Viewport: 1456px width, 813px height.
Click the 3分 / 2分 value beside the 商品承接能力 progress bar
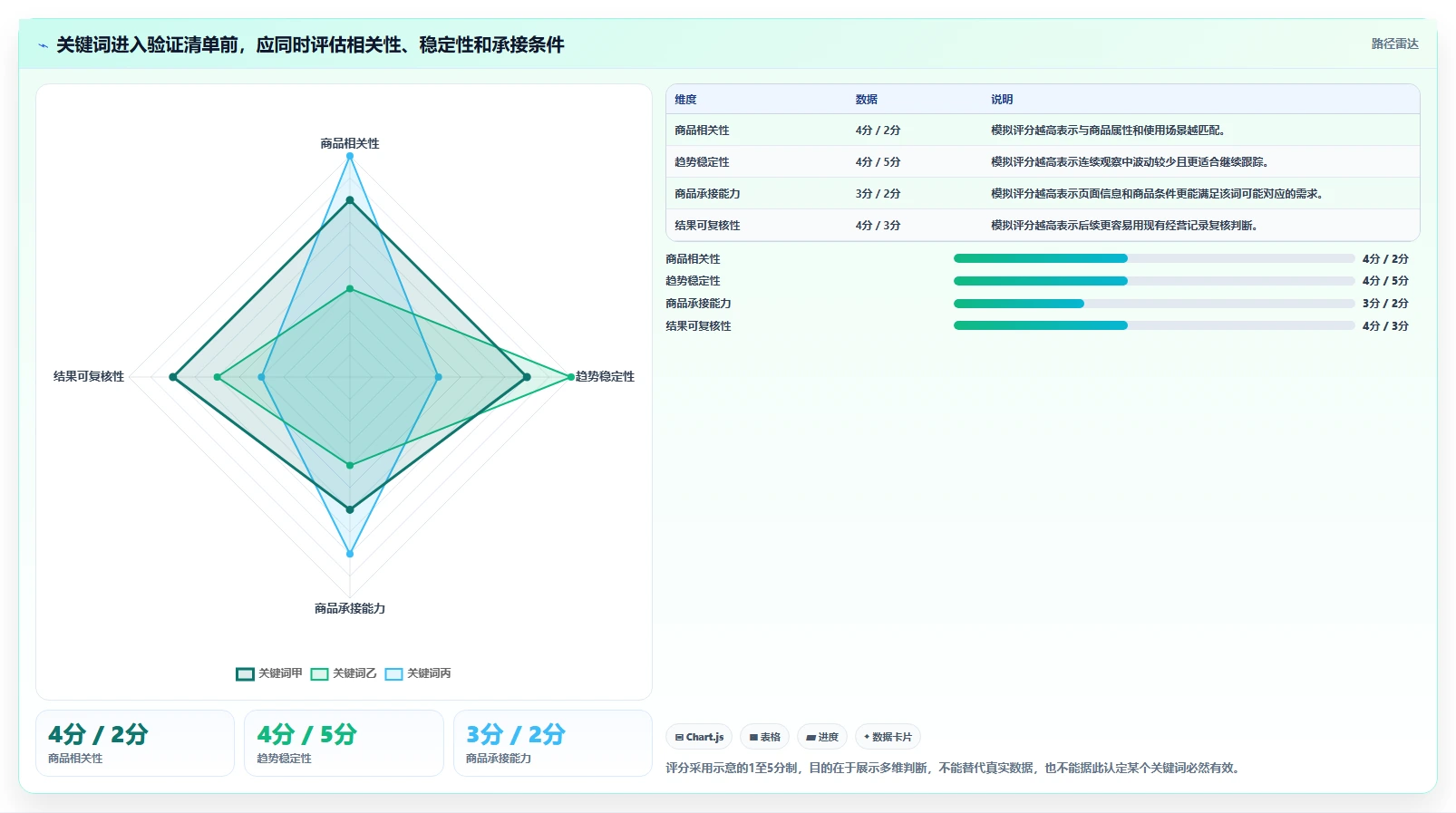[x=1385, y=304]
